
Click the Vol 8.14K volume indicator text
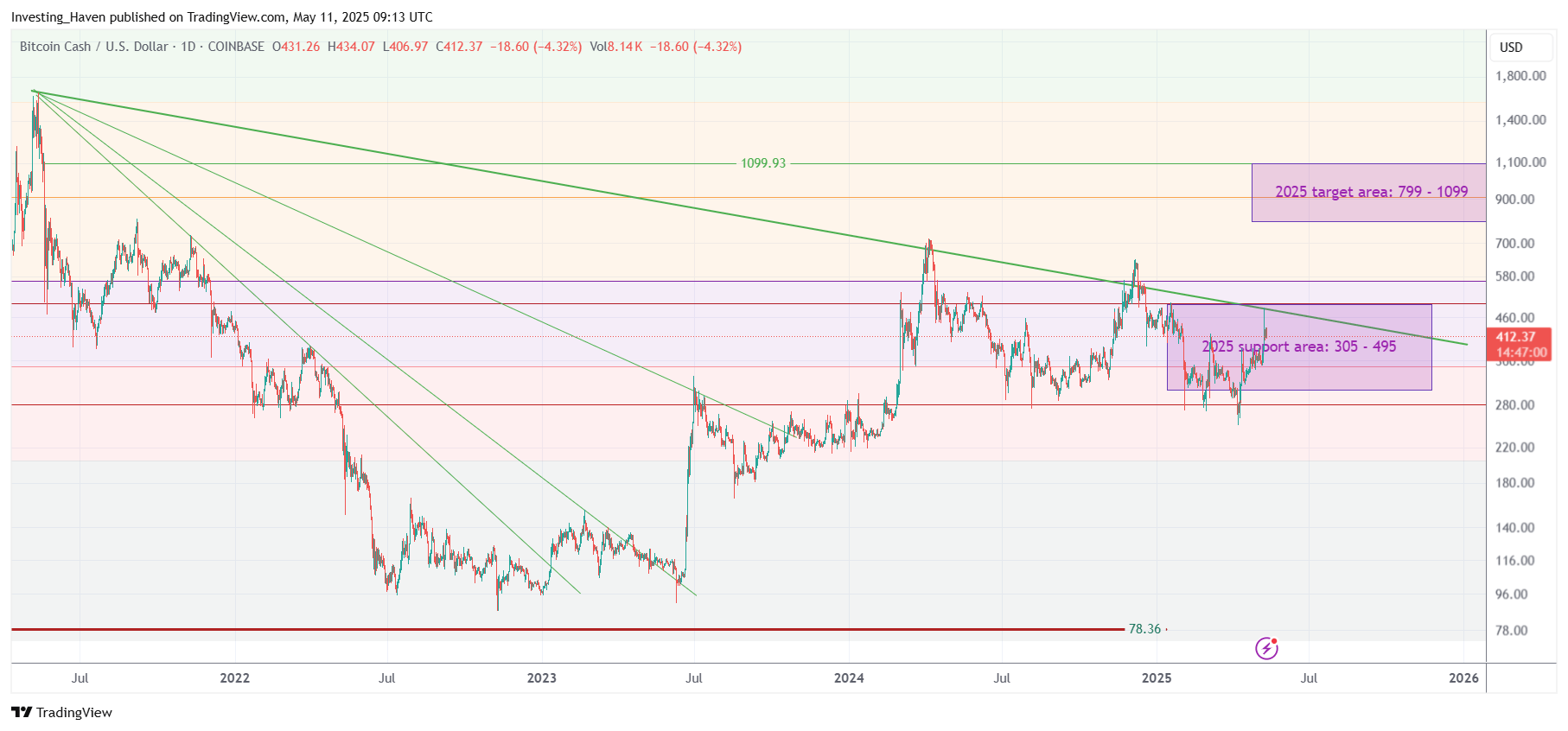pyautogui.click(x=616, y=47)
